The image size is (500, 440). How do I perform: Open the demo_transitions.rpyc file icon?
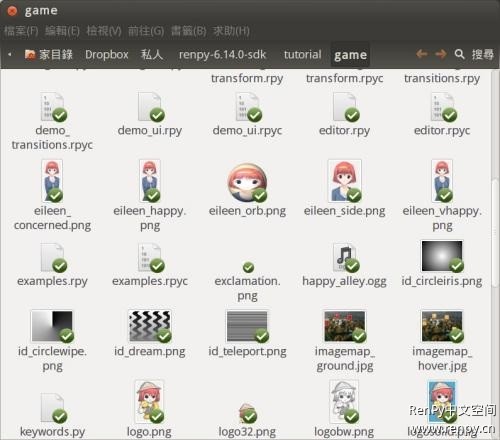point(53,107)
